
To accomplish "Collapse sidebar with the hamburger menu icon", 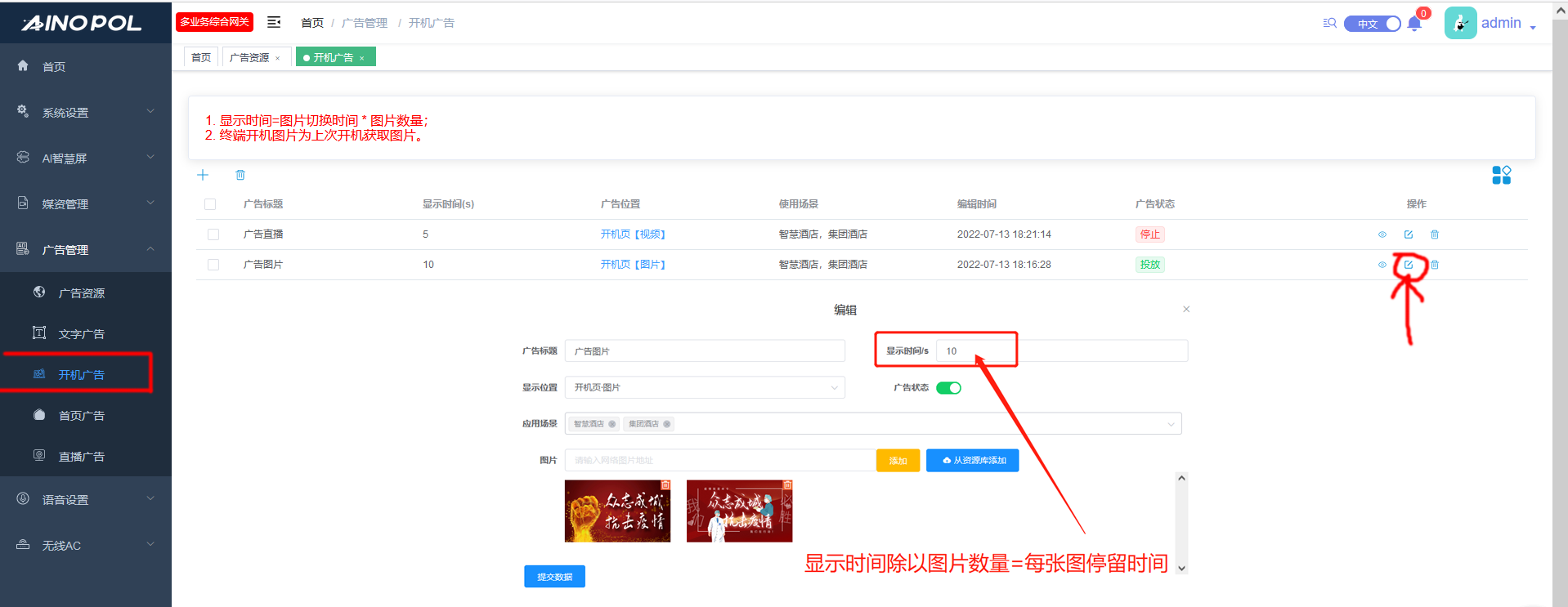I will [x=274, y=22].
